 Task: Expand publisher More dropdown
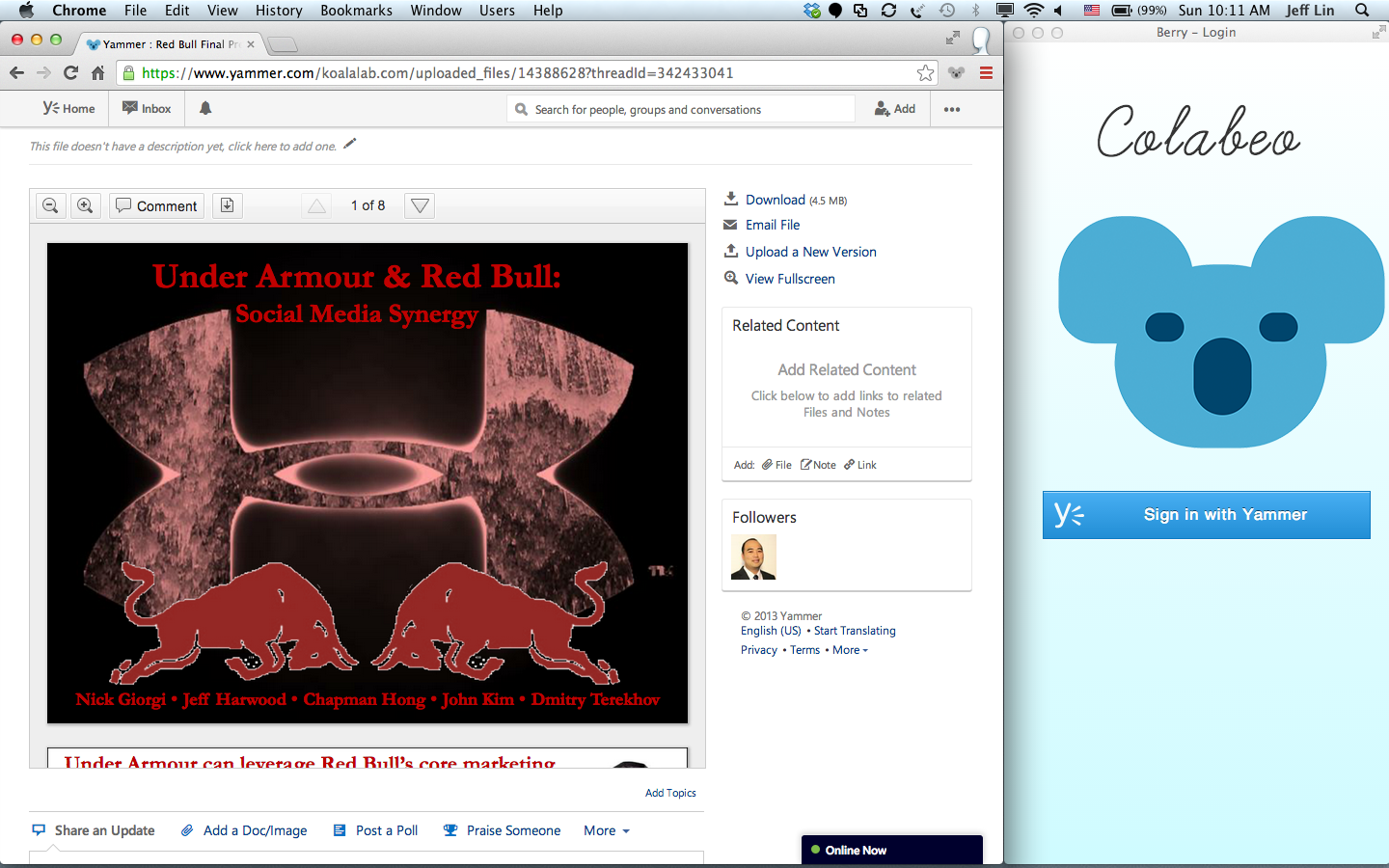pos(607,830)
